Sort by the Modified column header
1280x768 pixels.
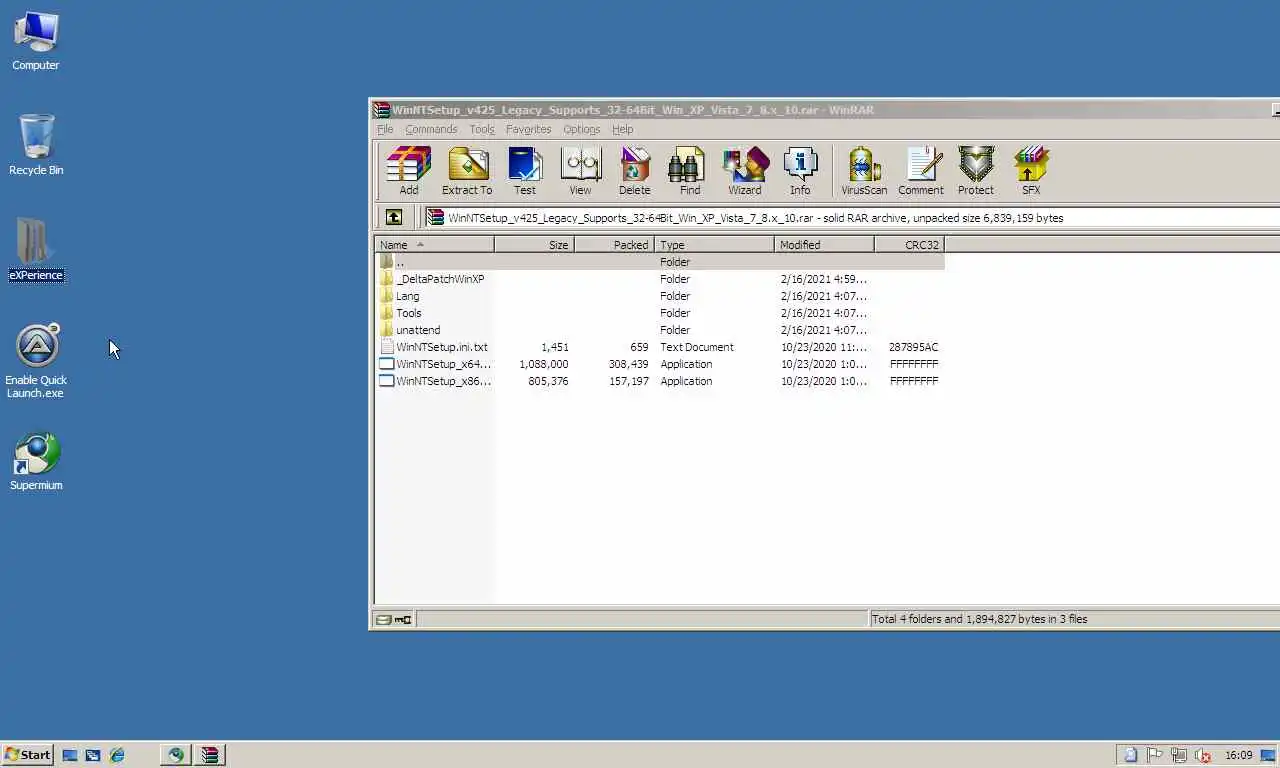[824, 245]
